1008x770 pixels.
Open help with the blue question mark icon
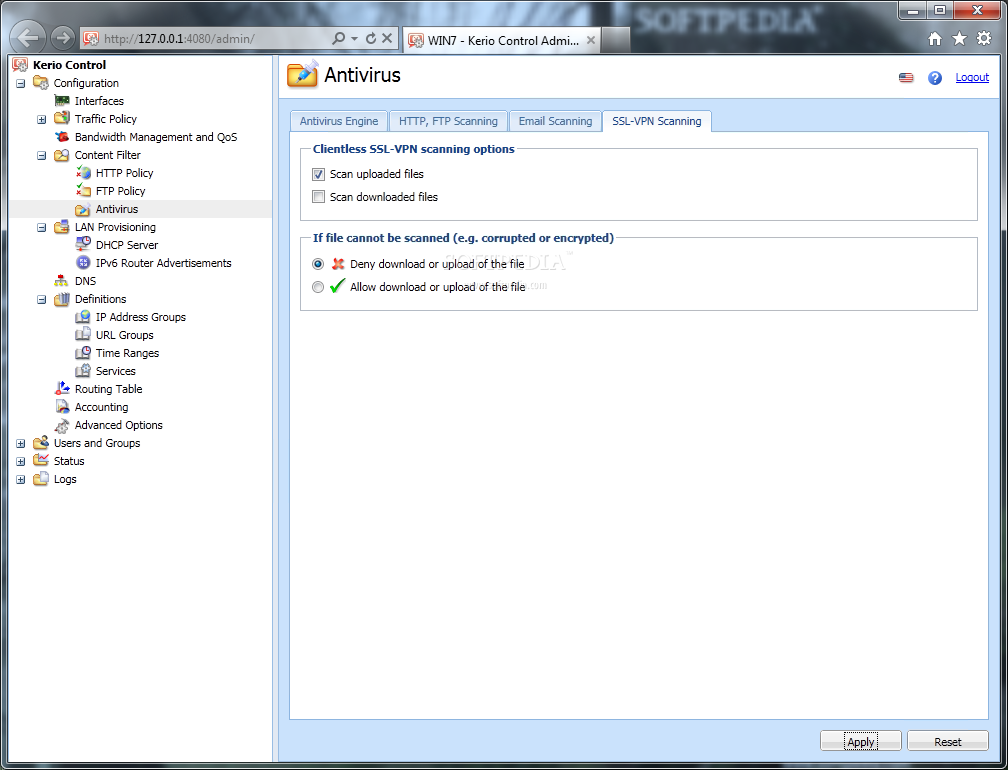(935, 78)
